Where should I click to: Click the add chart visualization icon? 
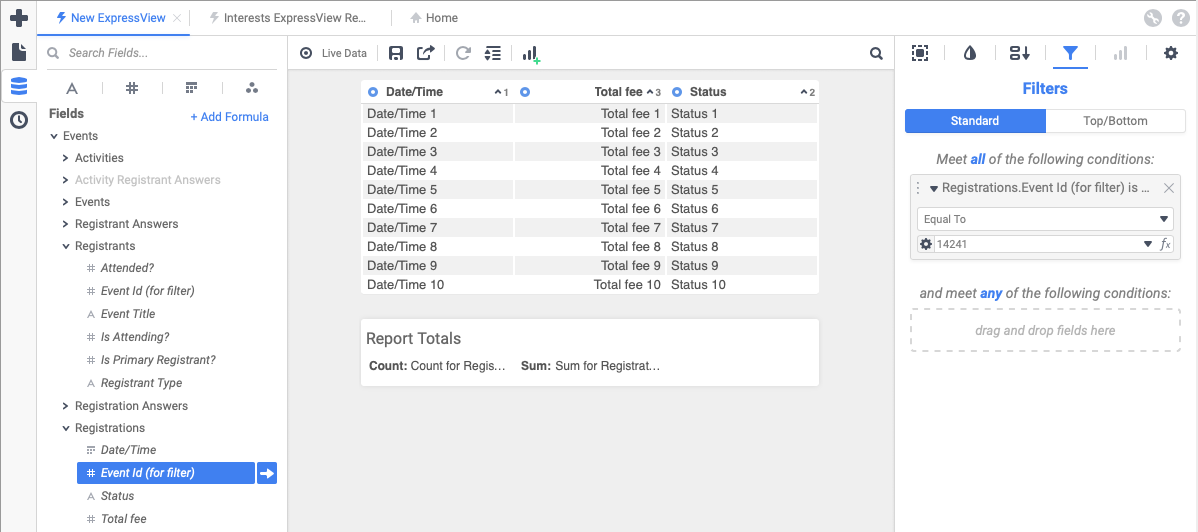pyautogui.click(x=531, y=54)
